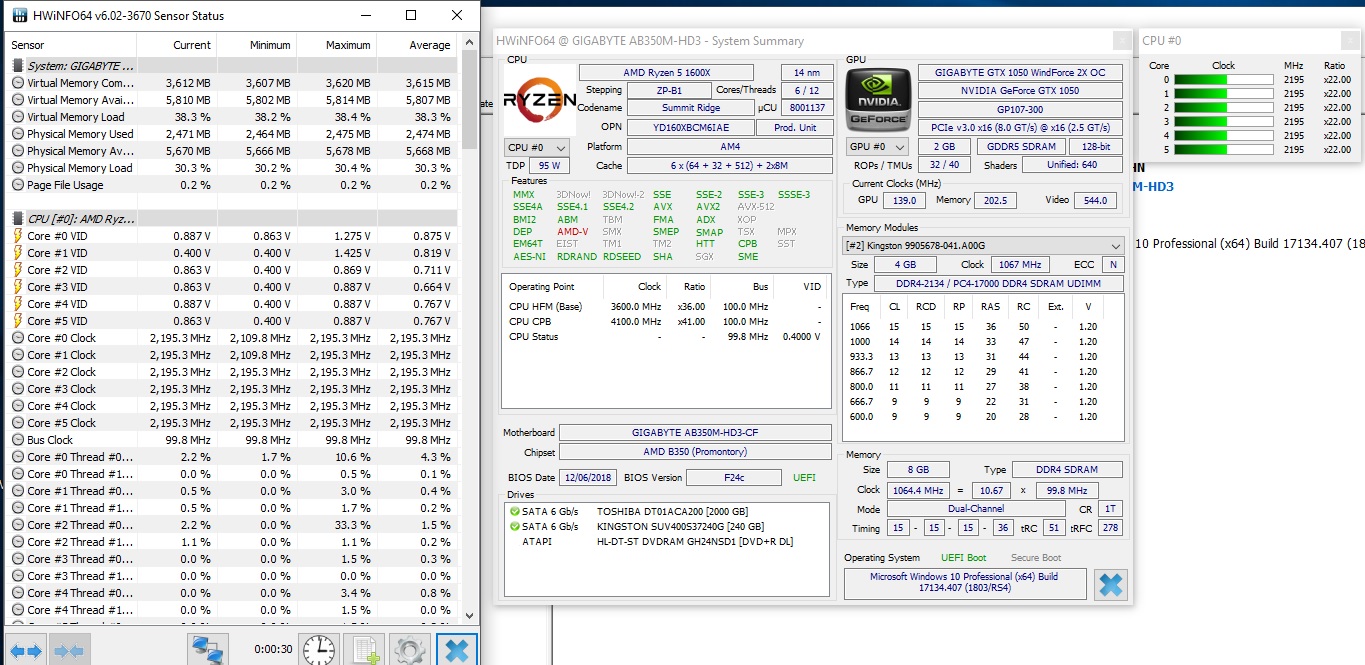Click the Current column header
Viewport: 1365px width, 665px height.
[177, 45]
